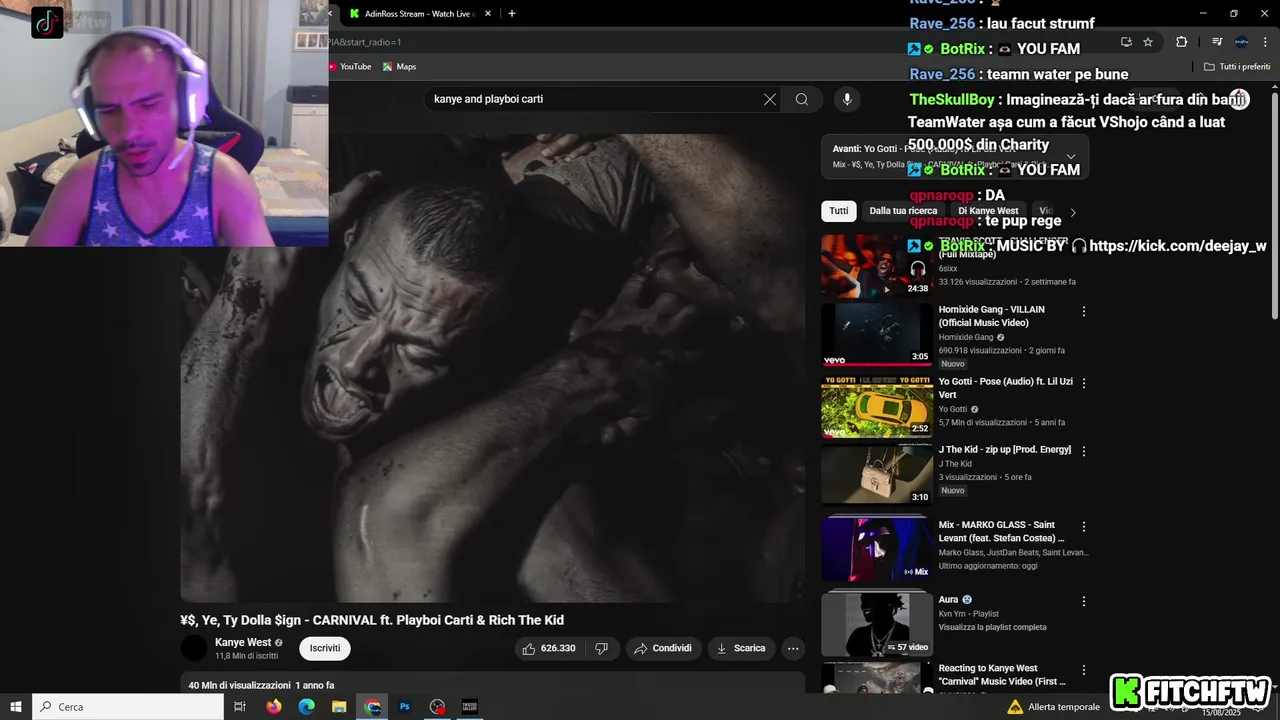Expand the Avanti: Yo Gotti queue panel

click(1071, 156)
